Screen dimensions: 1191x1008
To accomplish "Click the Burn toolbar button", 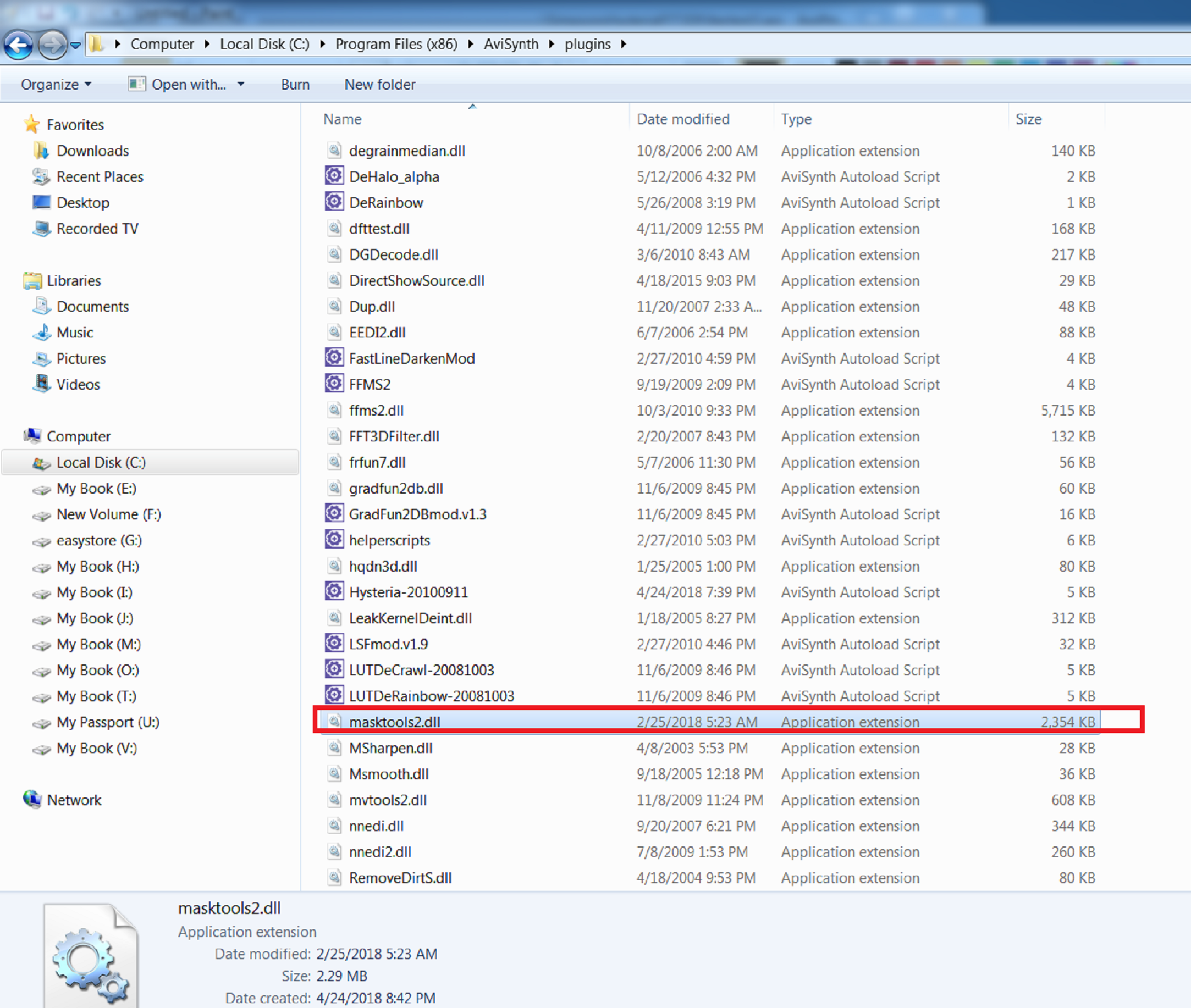I will (295, 85).
